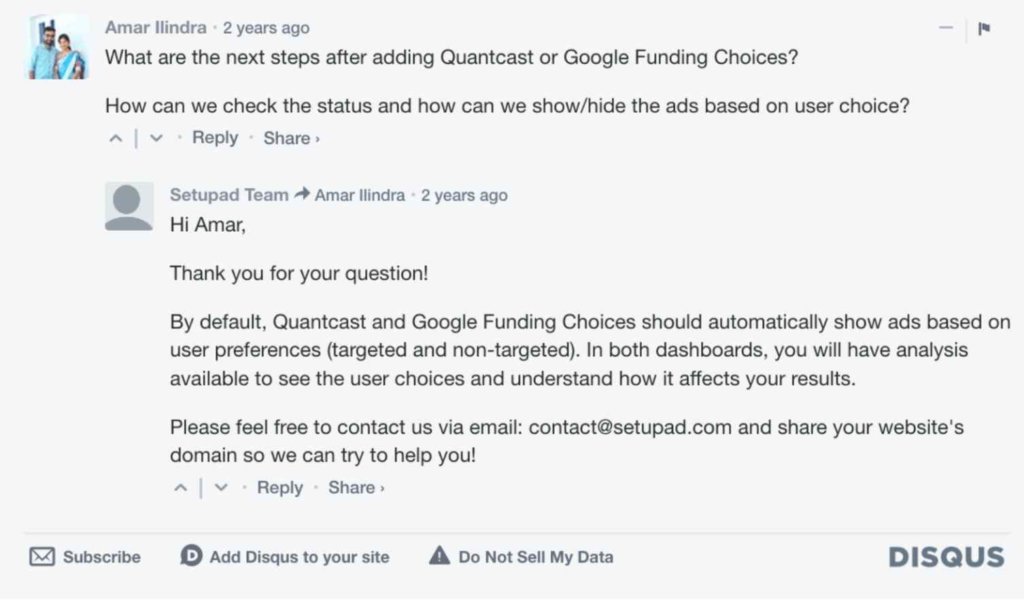This screenshot has height=601, width=1024.
Task: Reply to the Setupad Team comment
Action: coord(280,488)
